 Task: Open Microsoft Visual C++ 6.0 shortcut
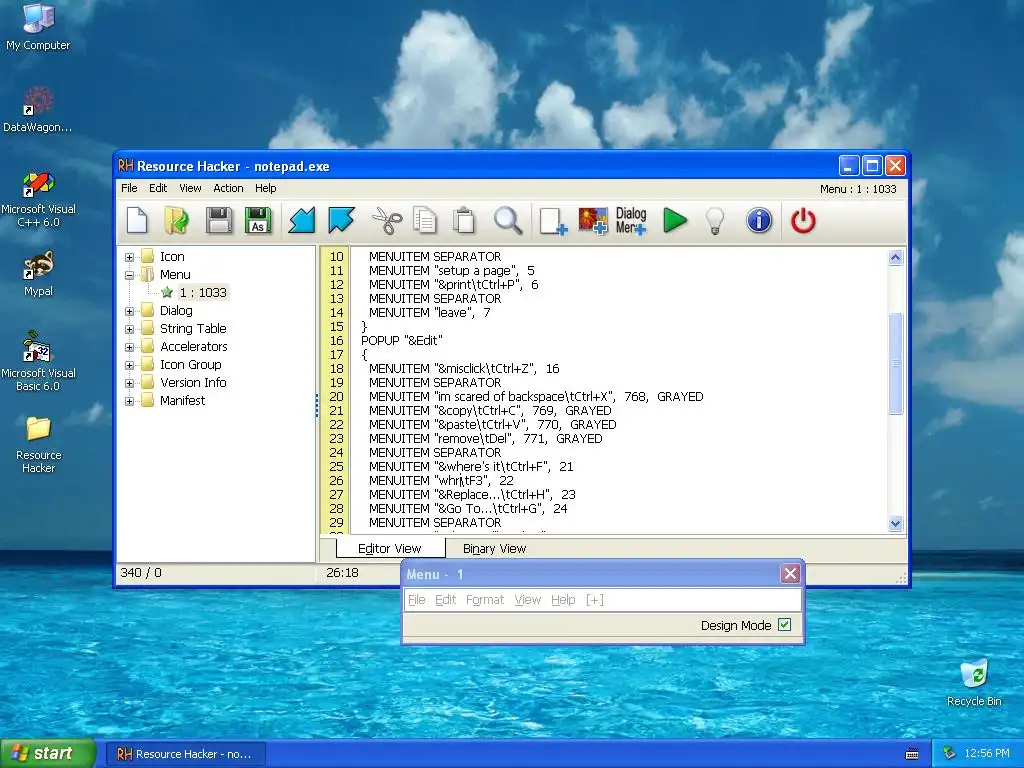(38, 199)
